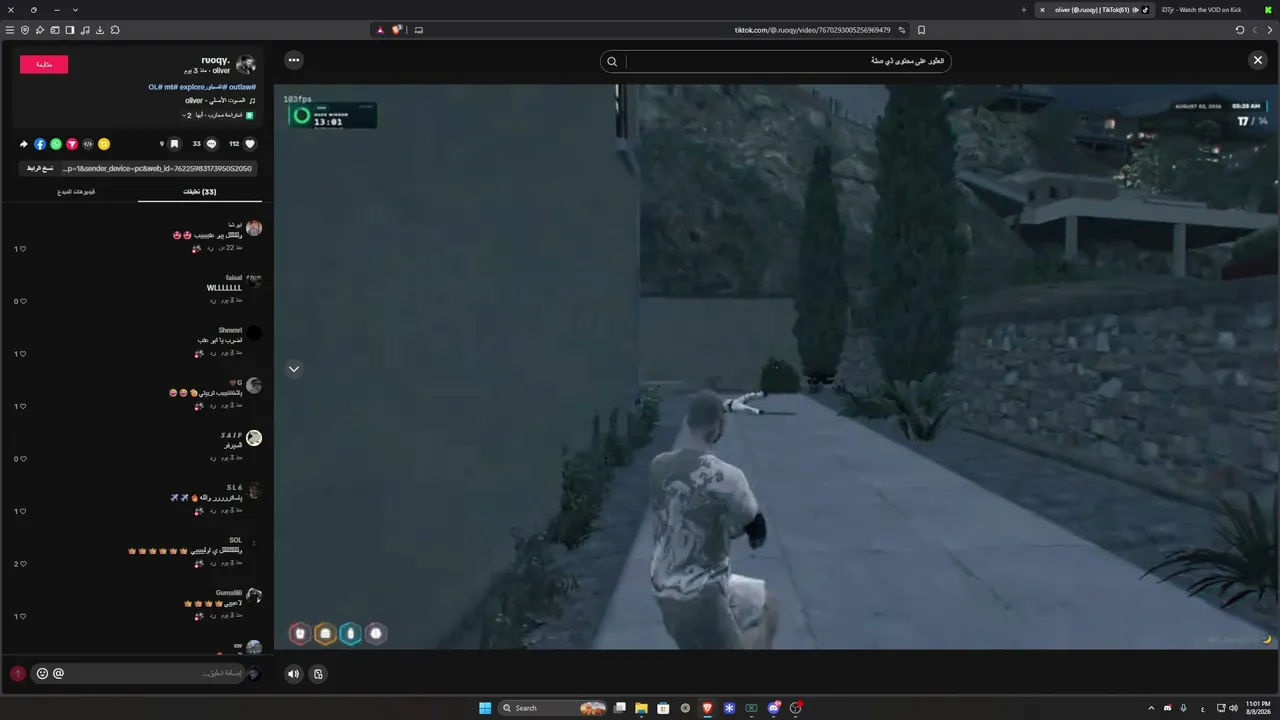The width and height of the screenshot is (1280, 720).
Task: Open the Windows Start menu
Action: [x=485, y=708]
